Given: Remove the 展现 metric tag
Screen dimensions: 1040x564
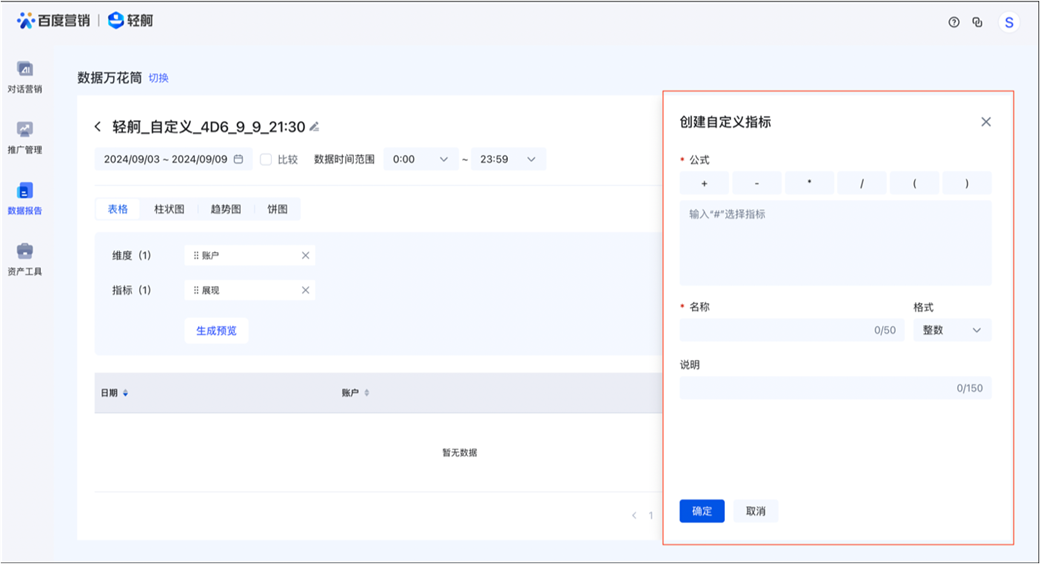Looking at the screenshot, I should pyautogui.click(x=305, y=291).
